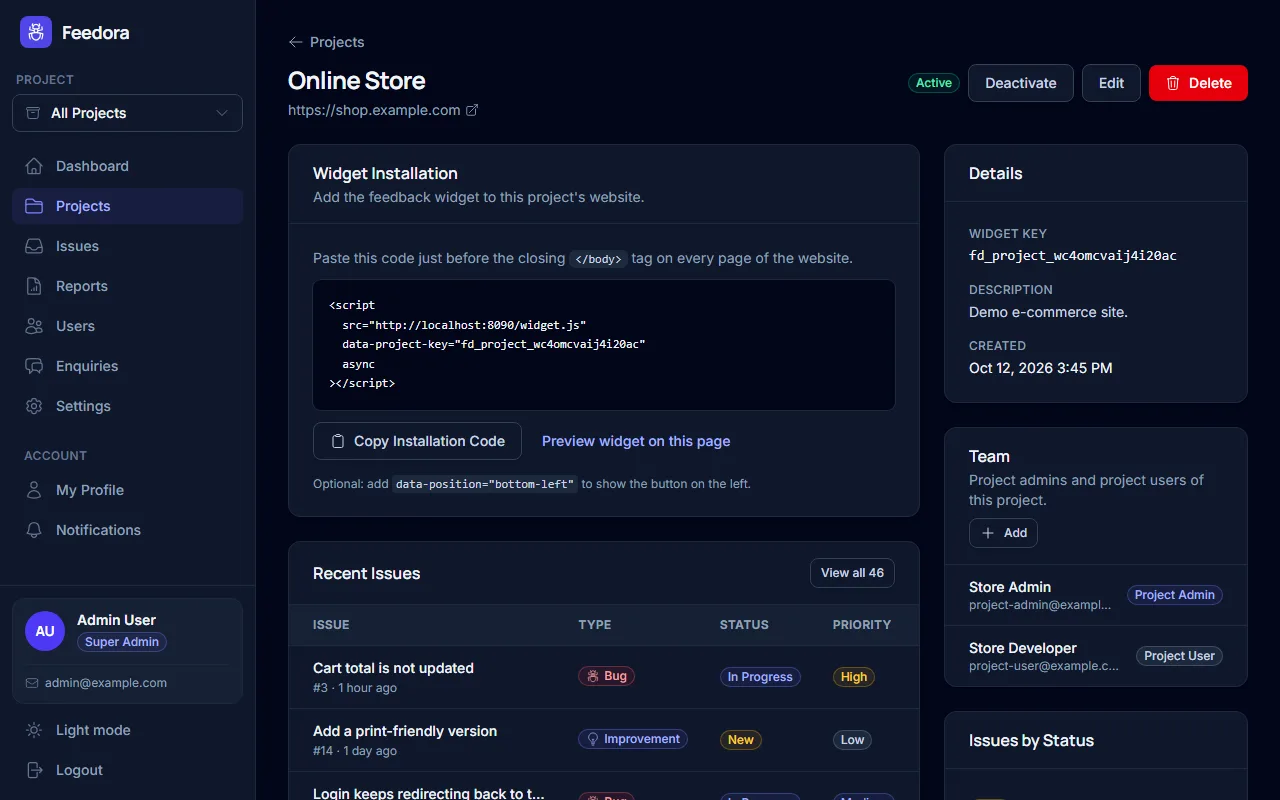
Task: Click the Settings gear icon
Action: 35,406
